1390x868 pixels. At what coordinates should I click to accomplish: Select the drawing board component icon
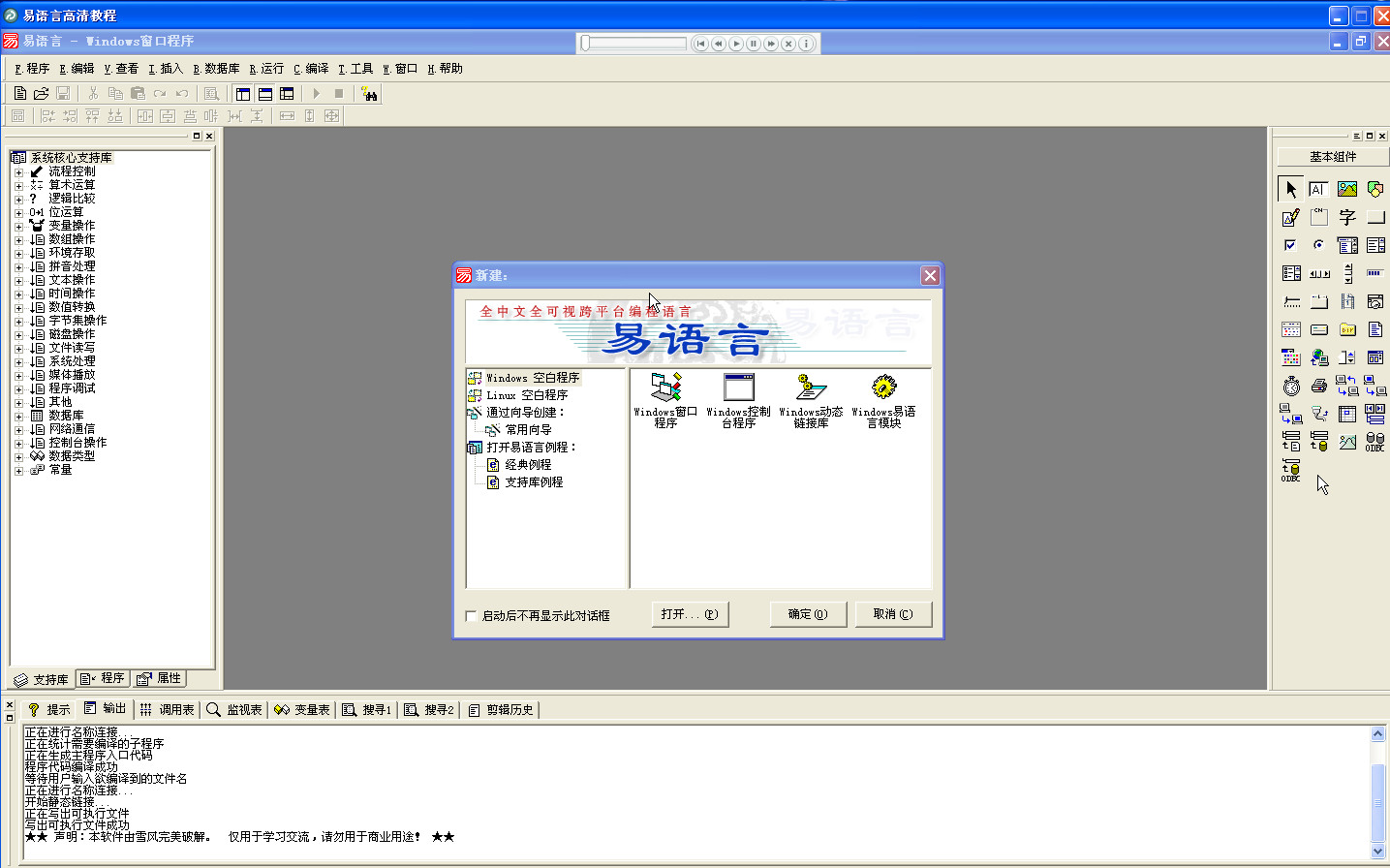coord(1290,217)
